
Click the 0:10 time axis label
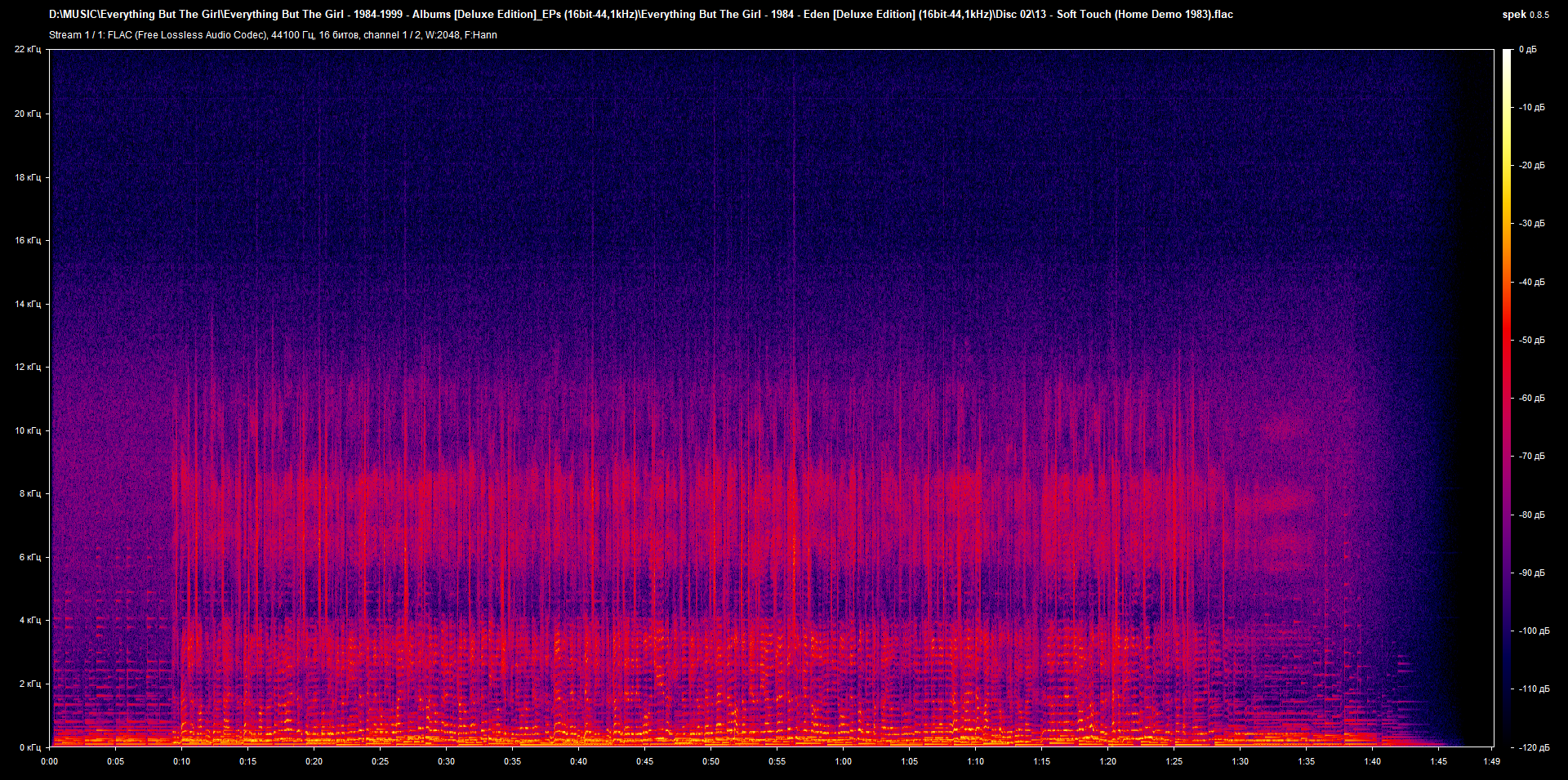point(181,761)
